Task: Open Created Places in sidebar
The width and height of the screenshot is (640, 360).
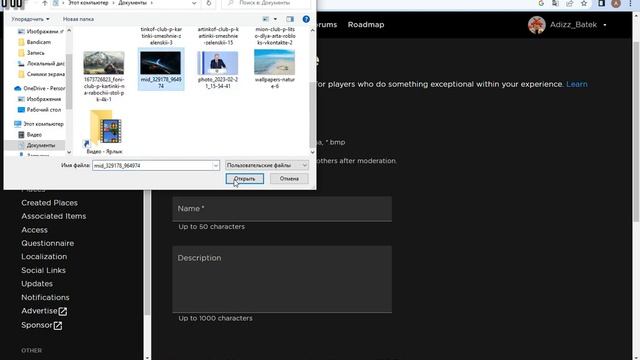Action: pyautogui.click(x=49, y=203)
